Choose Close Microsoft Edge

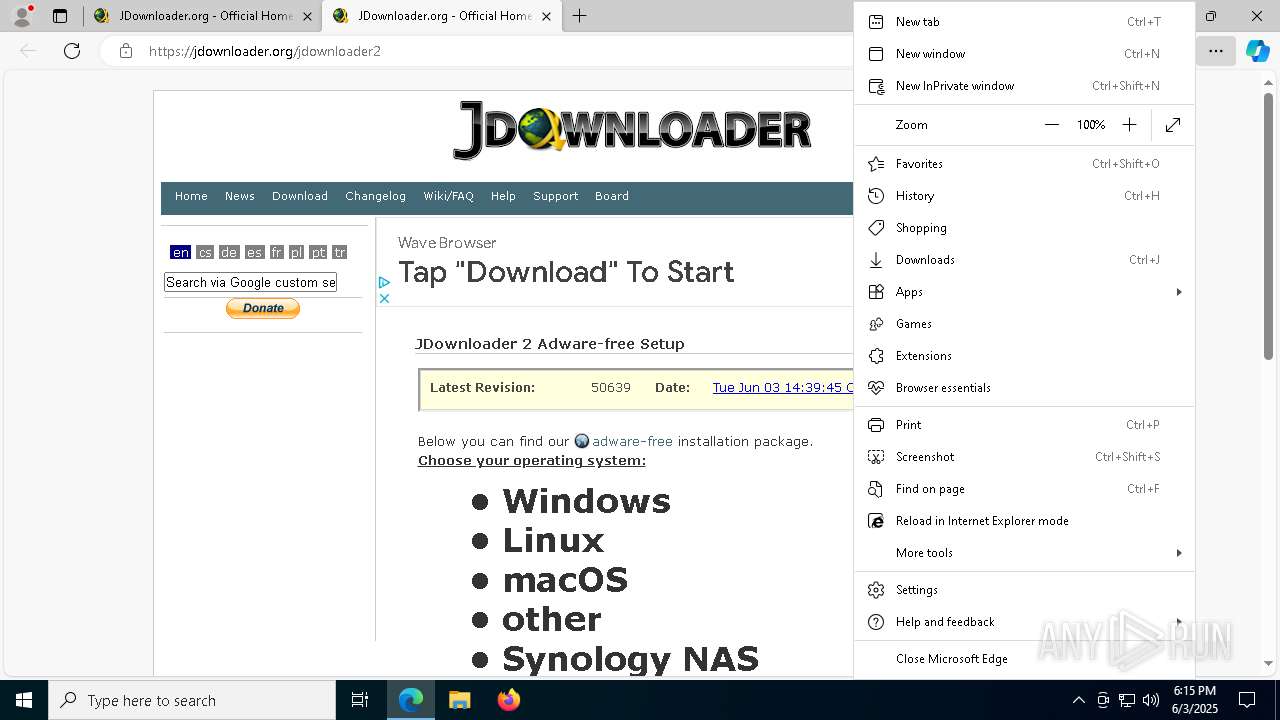[1024, 659]
